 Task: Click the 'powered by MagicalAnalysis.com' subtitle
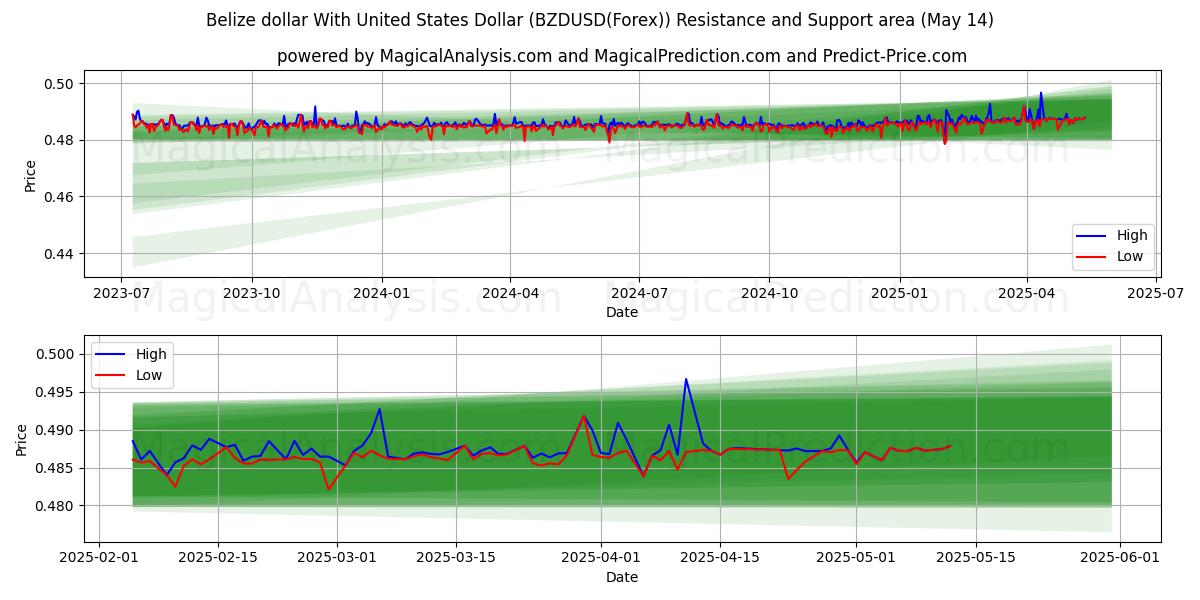point(622,56)
